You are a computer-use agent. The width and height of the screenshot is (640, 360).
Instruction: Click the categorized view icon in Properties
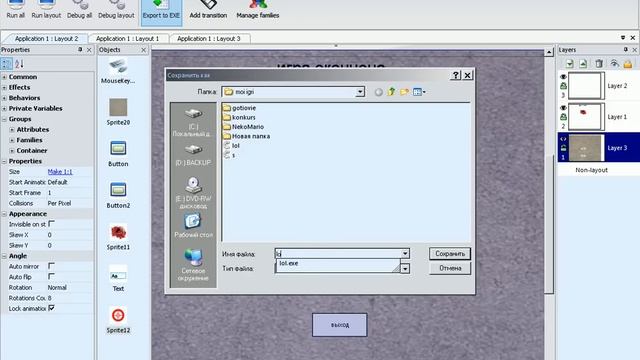pyautogui.click(x=7, y=64)
